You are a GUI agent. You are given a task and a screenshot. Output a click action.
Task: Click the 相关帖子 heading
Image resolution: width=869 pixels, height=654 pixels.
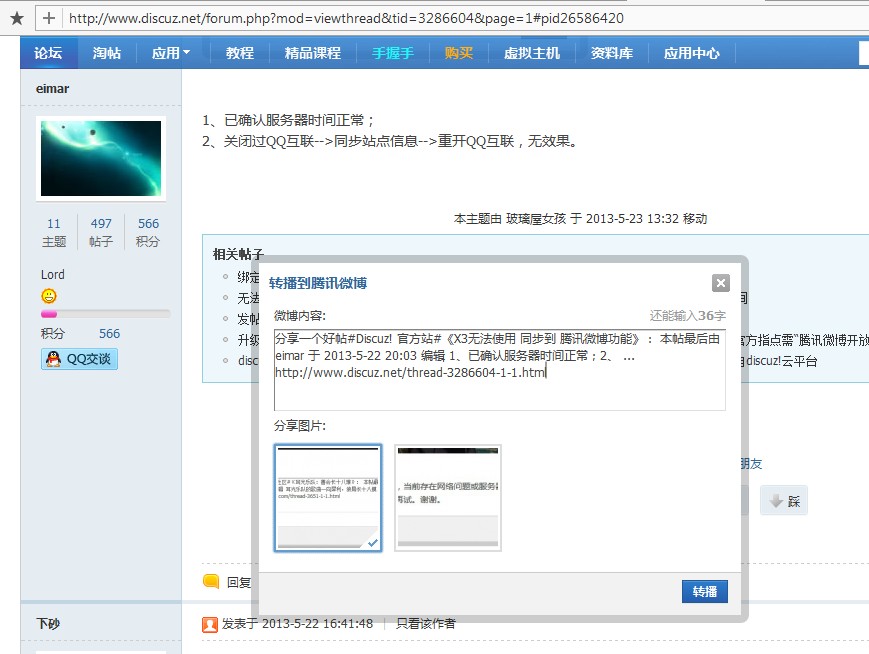click(x=238, y=254)
